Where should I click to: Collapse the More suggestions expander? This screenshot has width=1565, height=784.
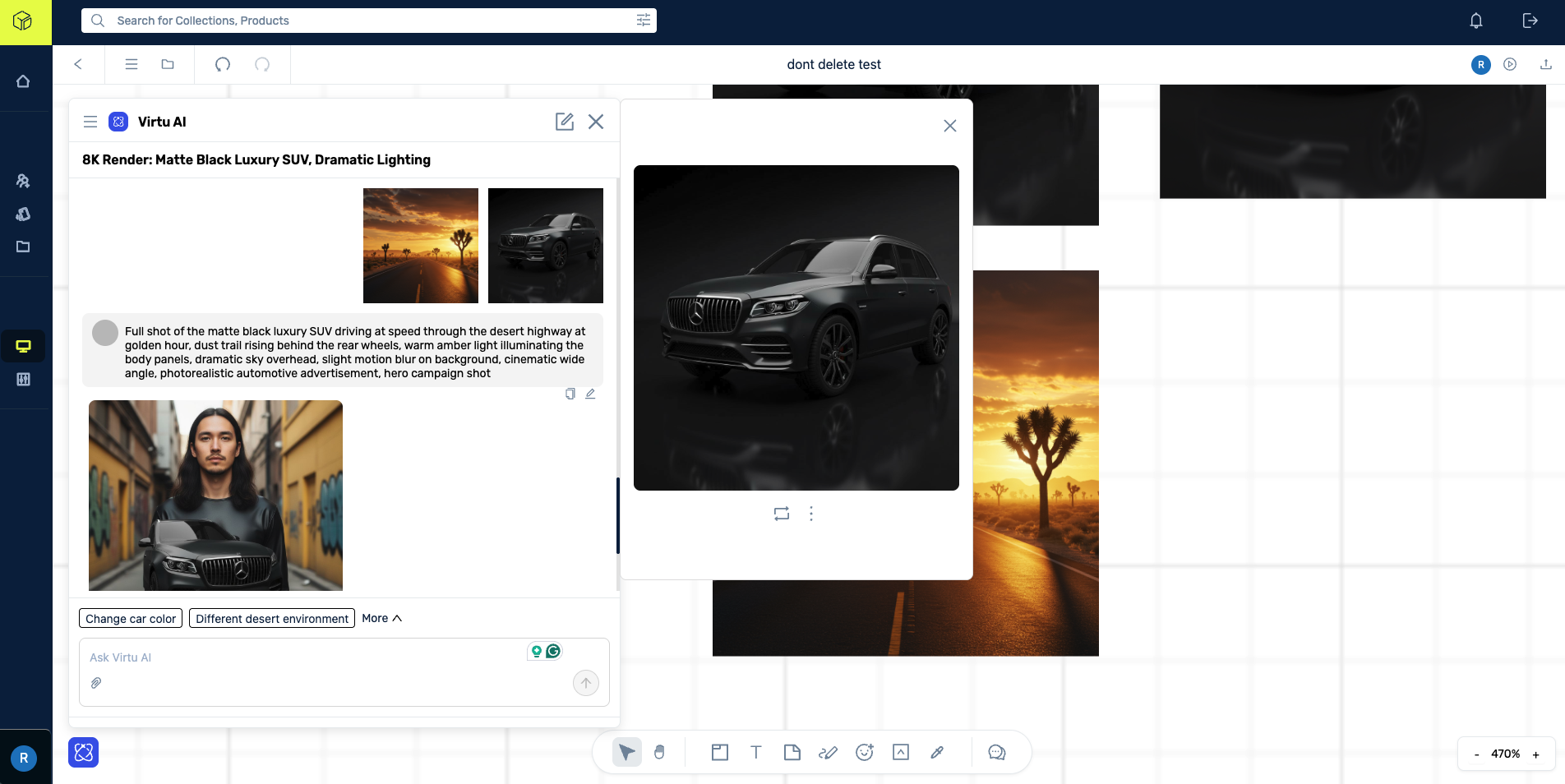pos(381,618)
